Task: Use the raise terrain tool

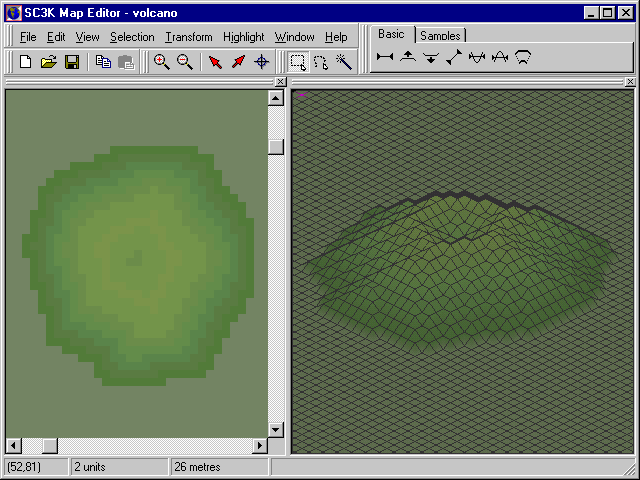Action: (x=408, y=57)
